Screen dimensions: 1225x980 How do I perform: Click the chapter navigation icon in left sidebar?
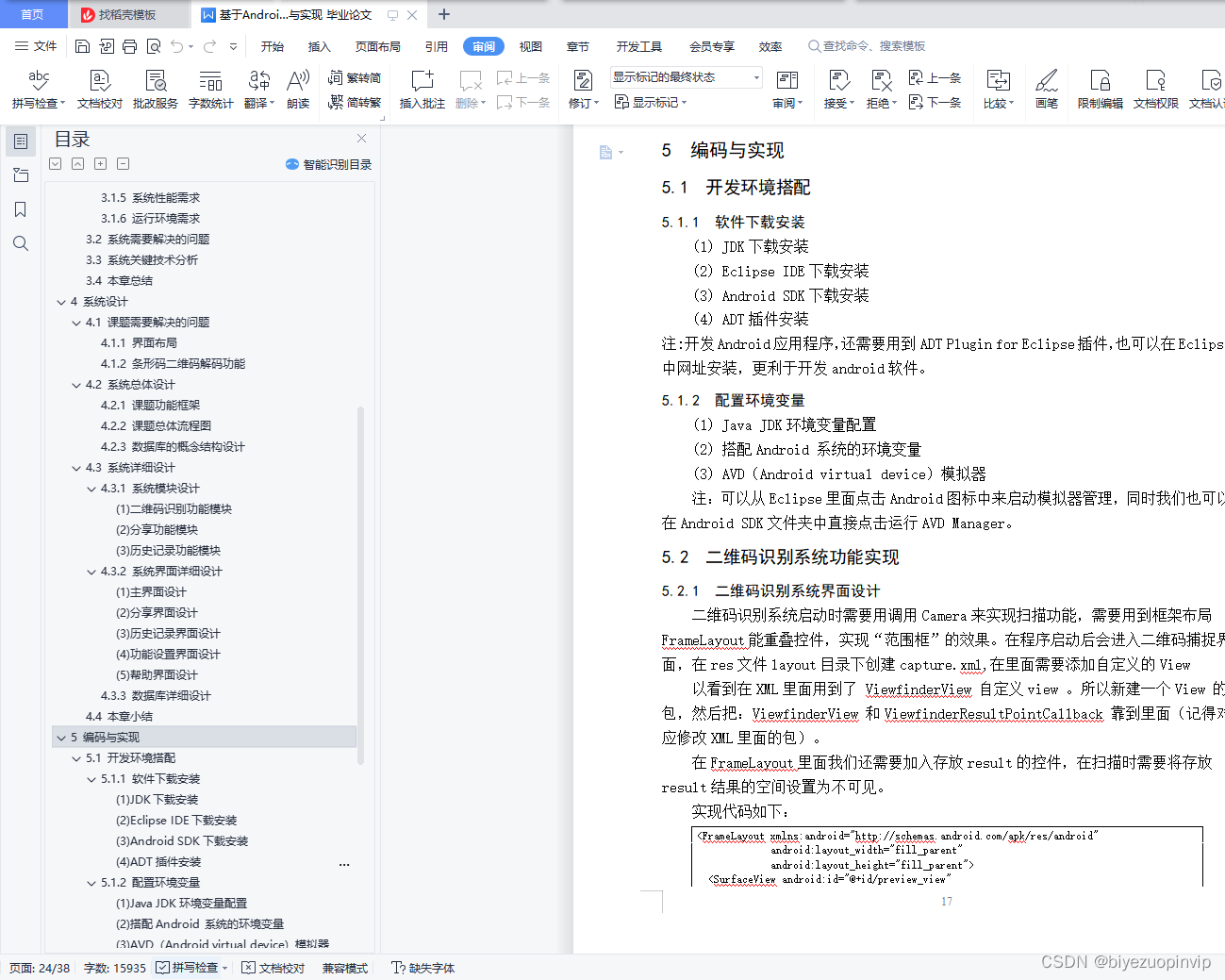(x=20, y=175)
